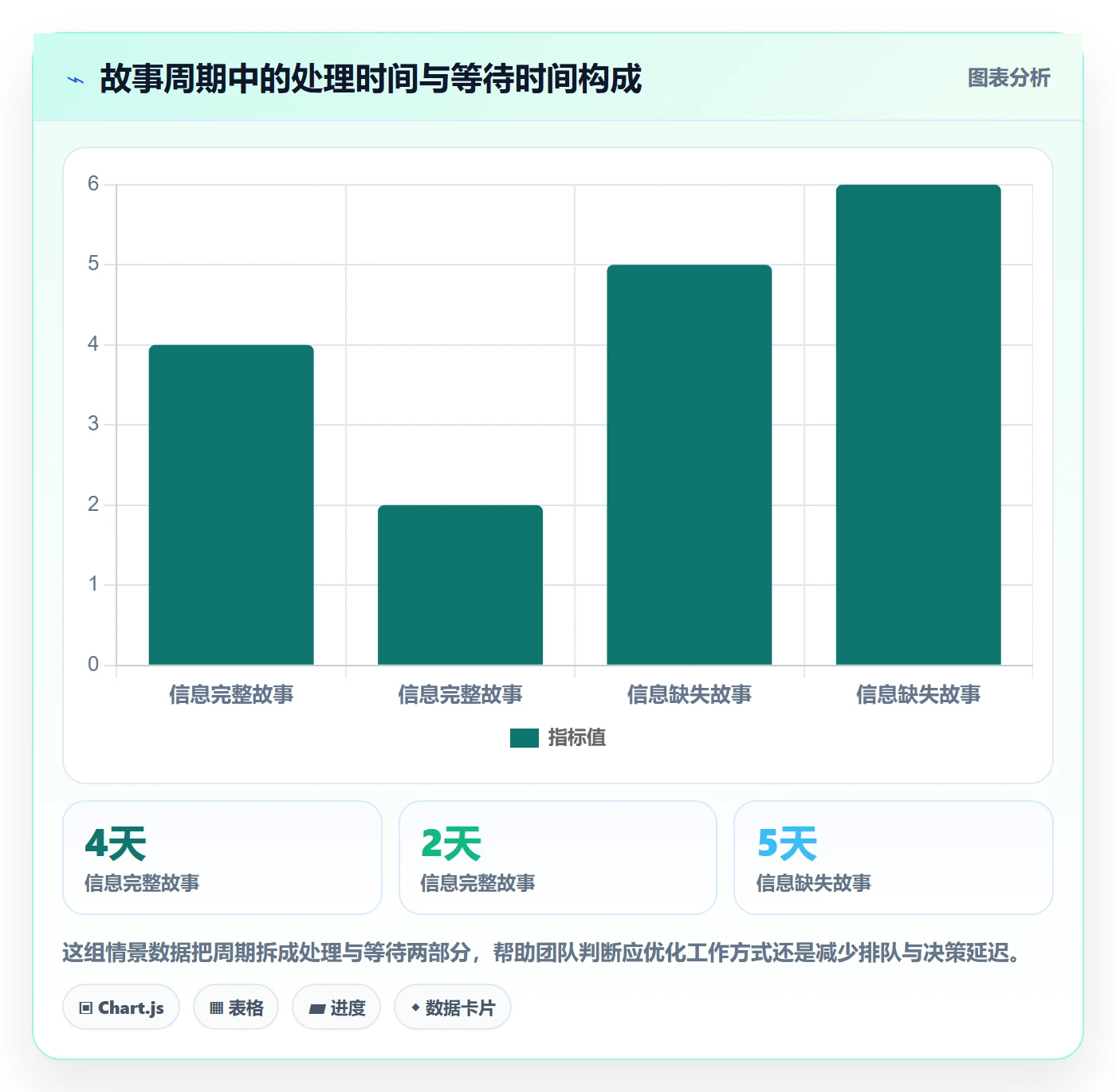1116x1092 pixels.
Task: Select the 进度 tag chip
Action: 336,1008
